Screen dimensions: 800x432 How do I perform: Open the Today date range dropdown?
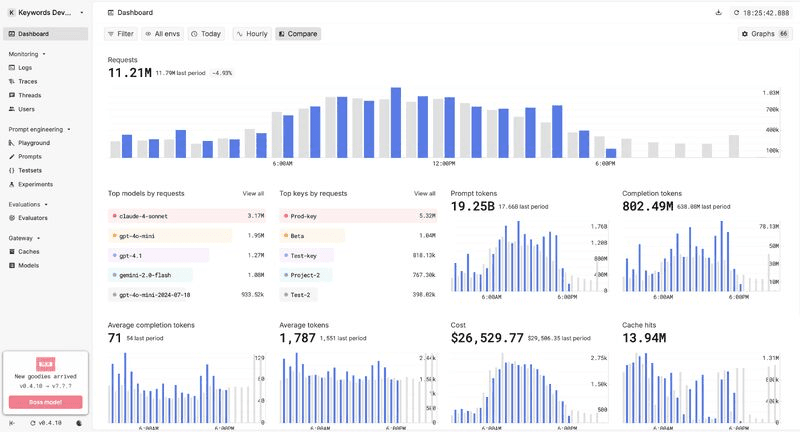206,34
